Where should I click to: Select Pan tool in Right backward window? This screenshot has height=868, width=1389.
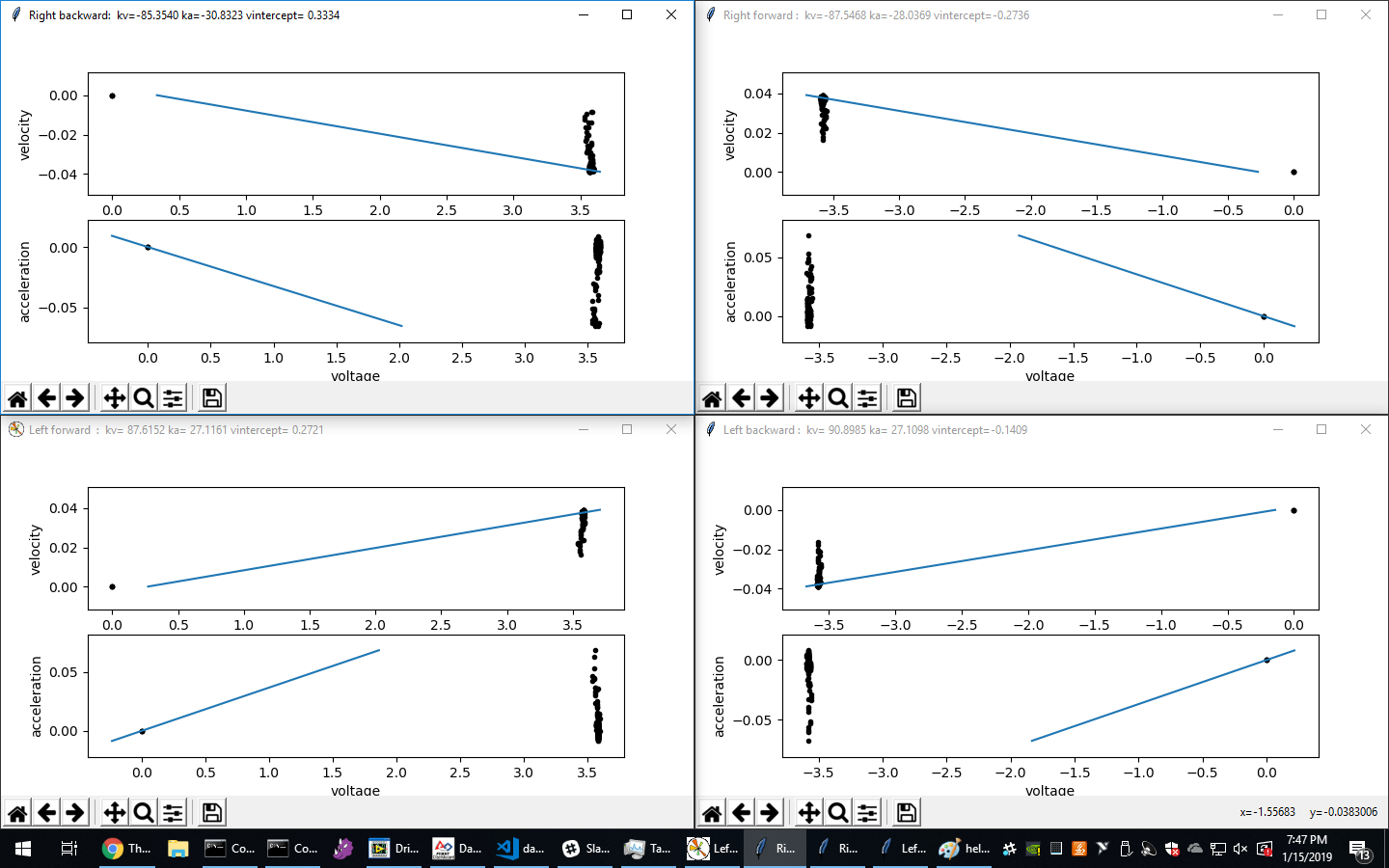click(x=115, y=398)
